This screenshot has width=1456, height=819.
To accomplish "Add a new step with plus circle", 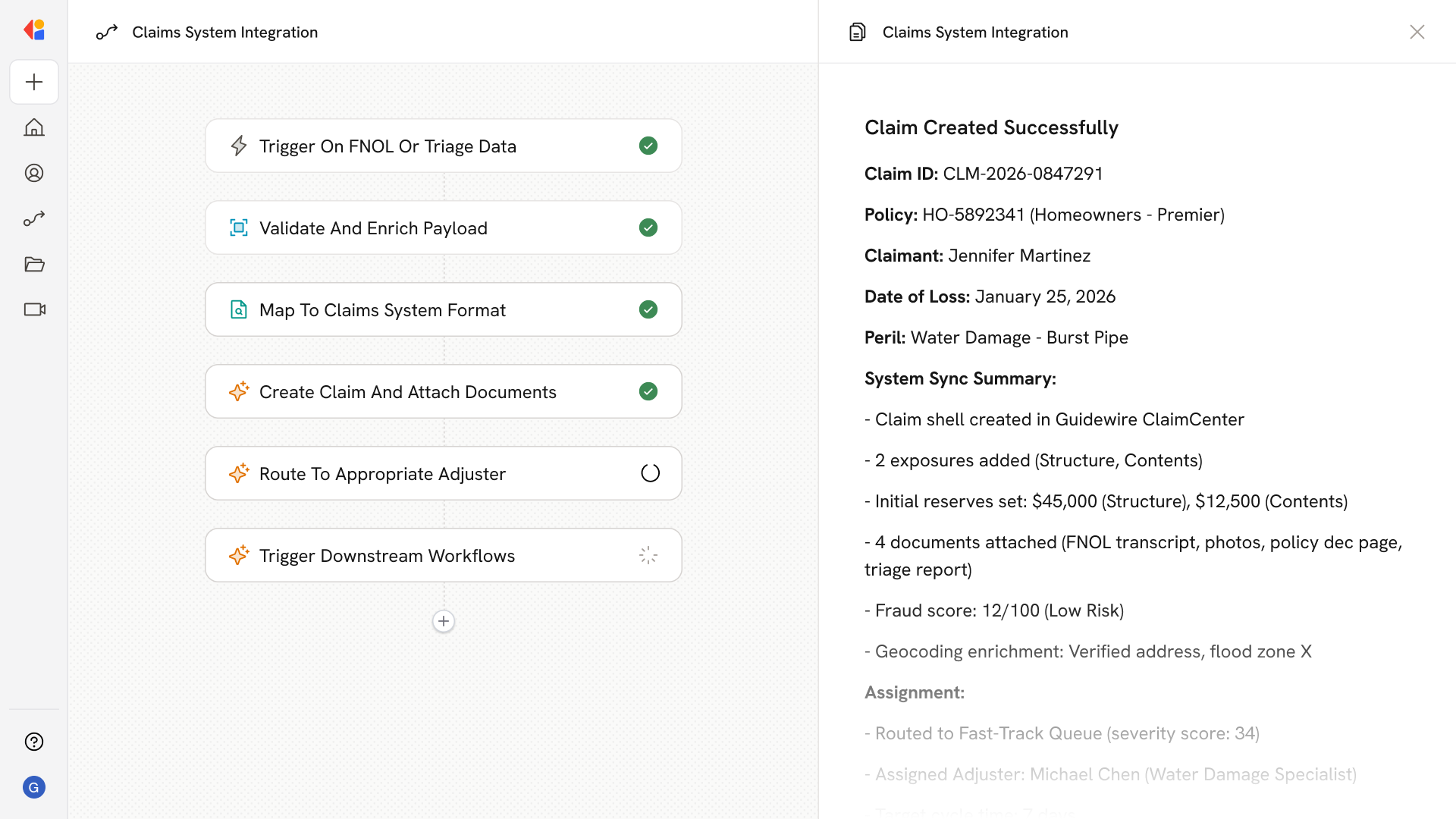I will (x=444, y=621).
